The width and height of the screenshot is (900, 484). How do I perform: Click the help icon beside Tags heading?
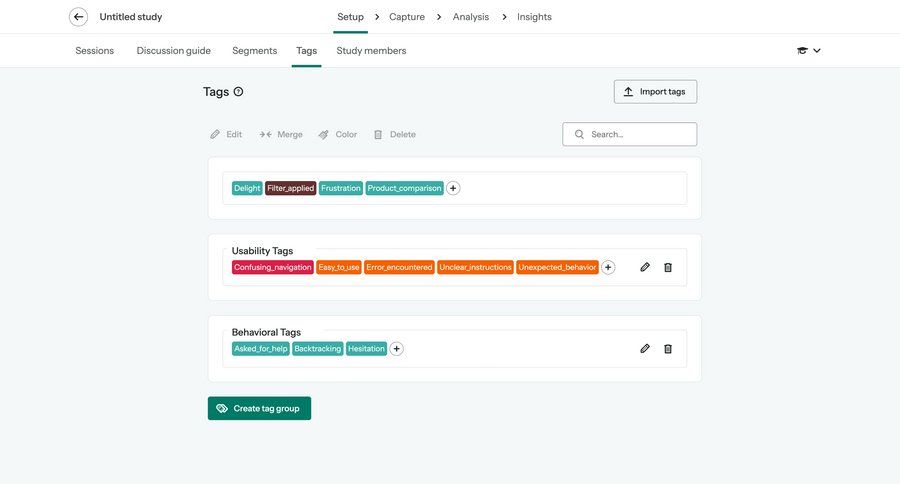tap(238, 92)
